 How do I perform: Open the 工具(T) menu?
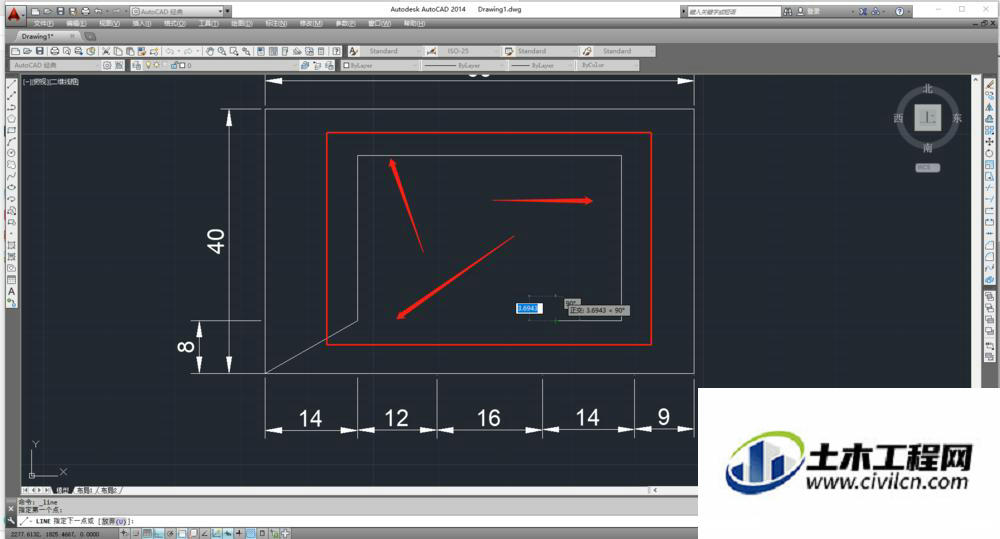click(x=208, y=24)
